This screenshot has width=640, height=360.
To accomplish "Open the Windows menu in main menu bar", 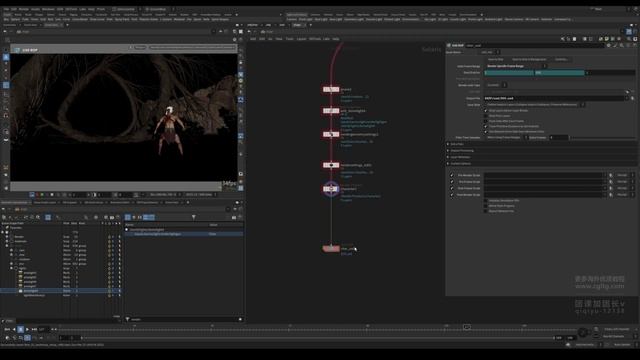I will pos(48,9).
